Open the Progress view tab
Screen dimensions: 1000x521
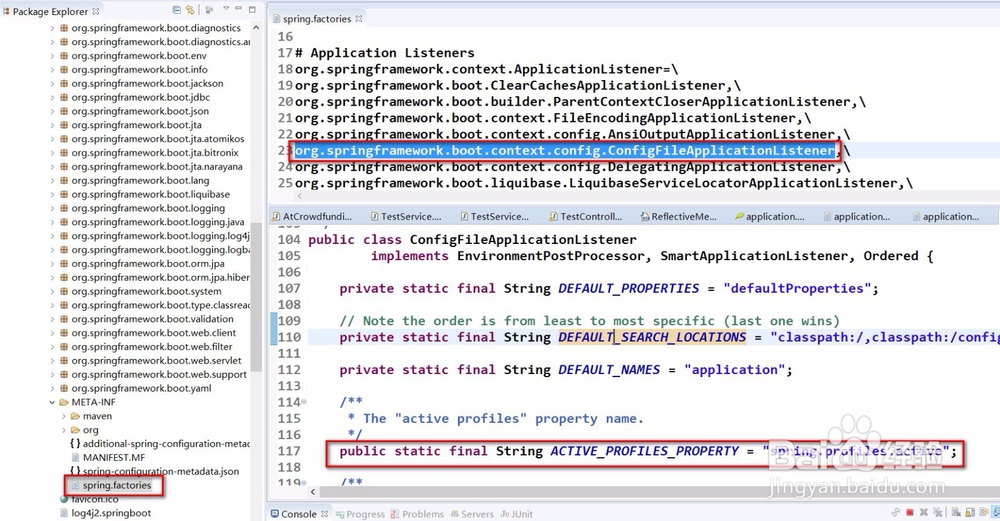[x=360, y=514]
